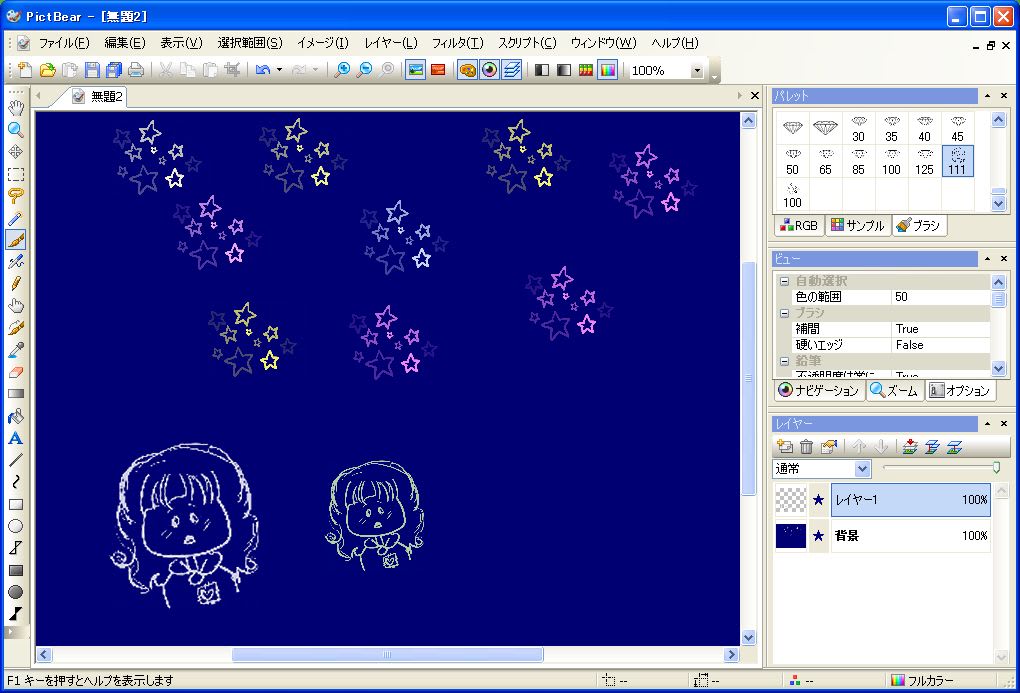Open the undo history dropdown arrow
The image size is (1020, 693).
[280, 70]
